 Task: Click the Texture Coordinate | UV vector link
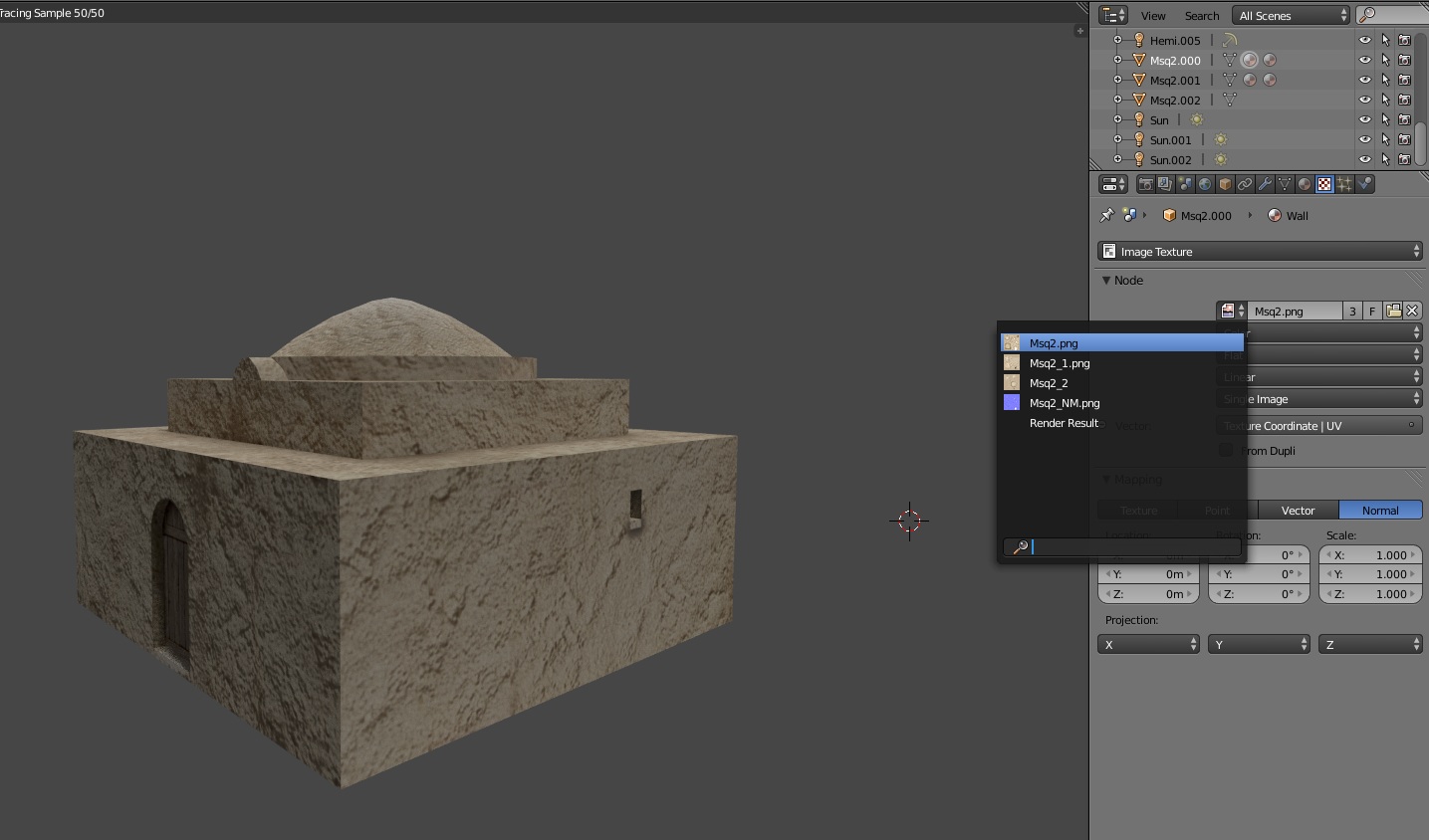tap(1319, 425)
